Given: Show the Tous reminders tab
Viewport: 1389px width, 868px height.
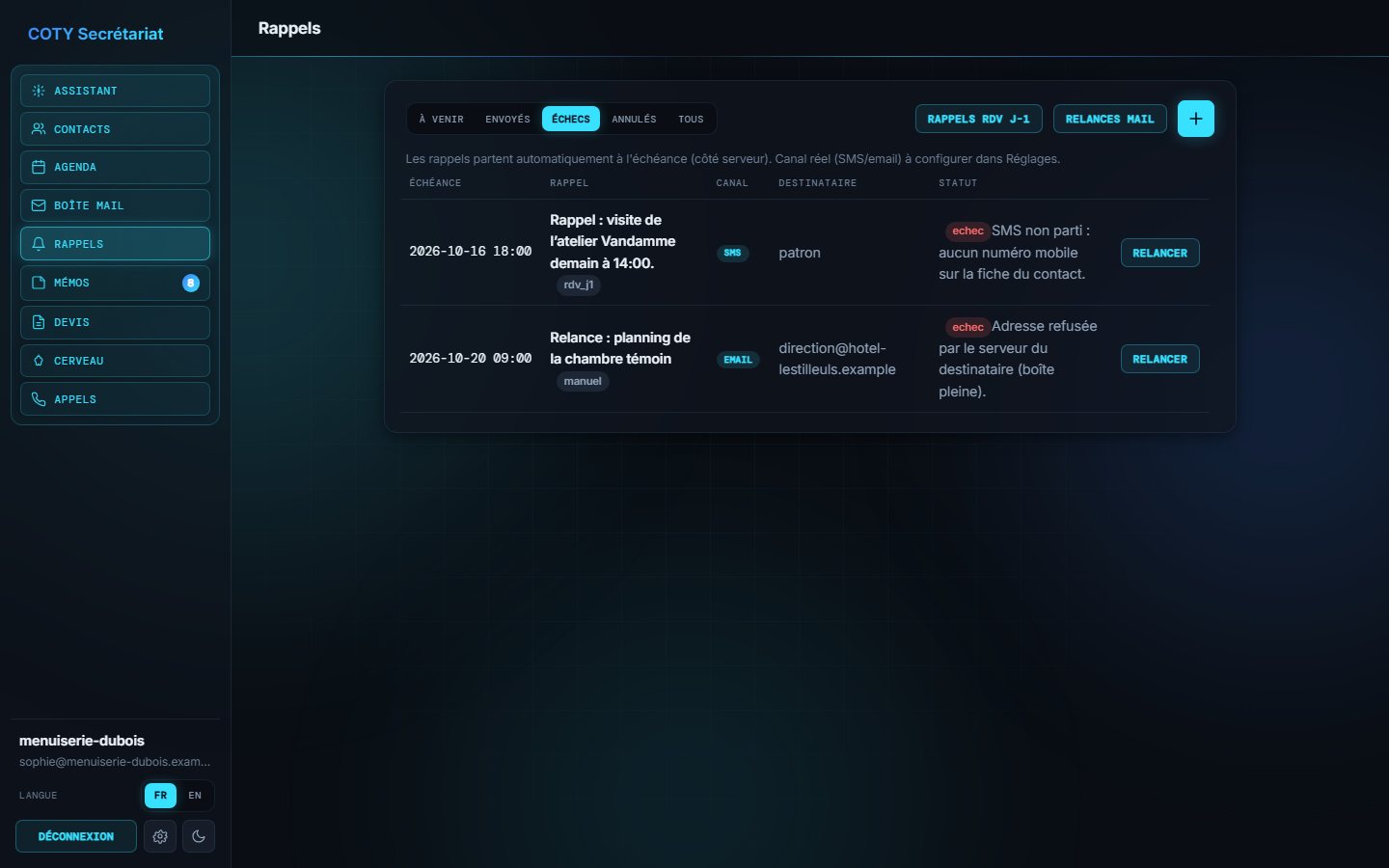Looking at the screenshot, I should 691,119.
